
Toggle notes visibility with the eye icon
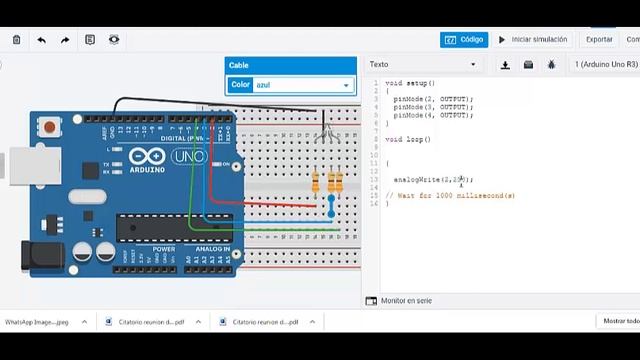pos(114,40)
